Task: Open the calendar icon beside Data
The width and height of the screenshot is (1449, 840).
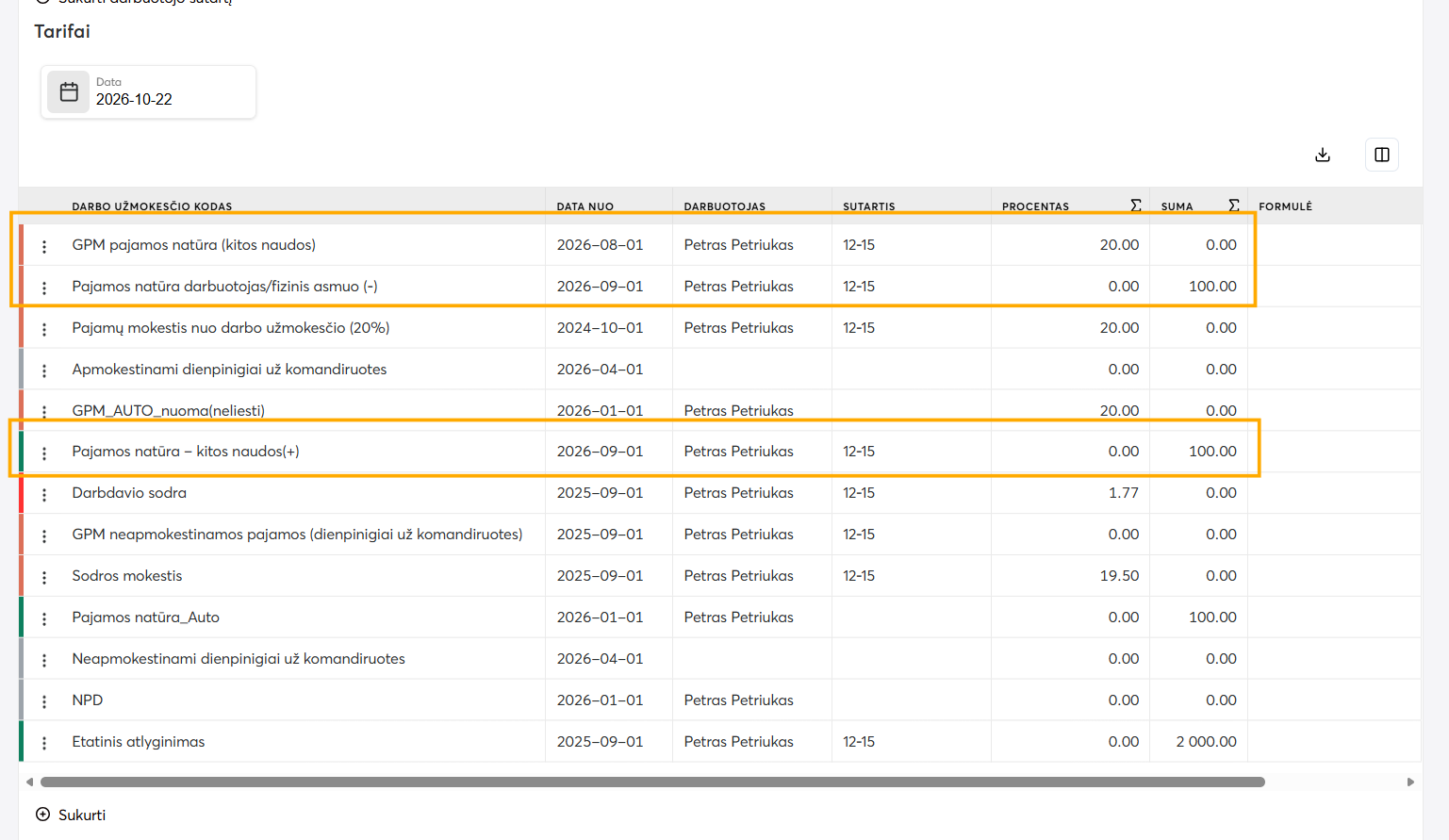Action: pos(69,91)
